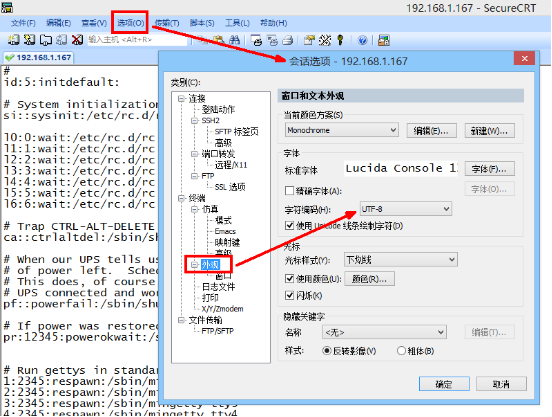This screenshot has width=552, height=417.
Task: Open the UTF-8 character encoding dropdown
Action: click(x=406, y=209)
